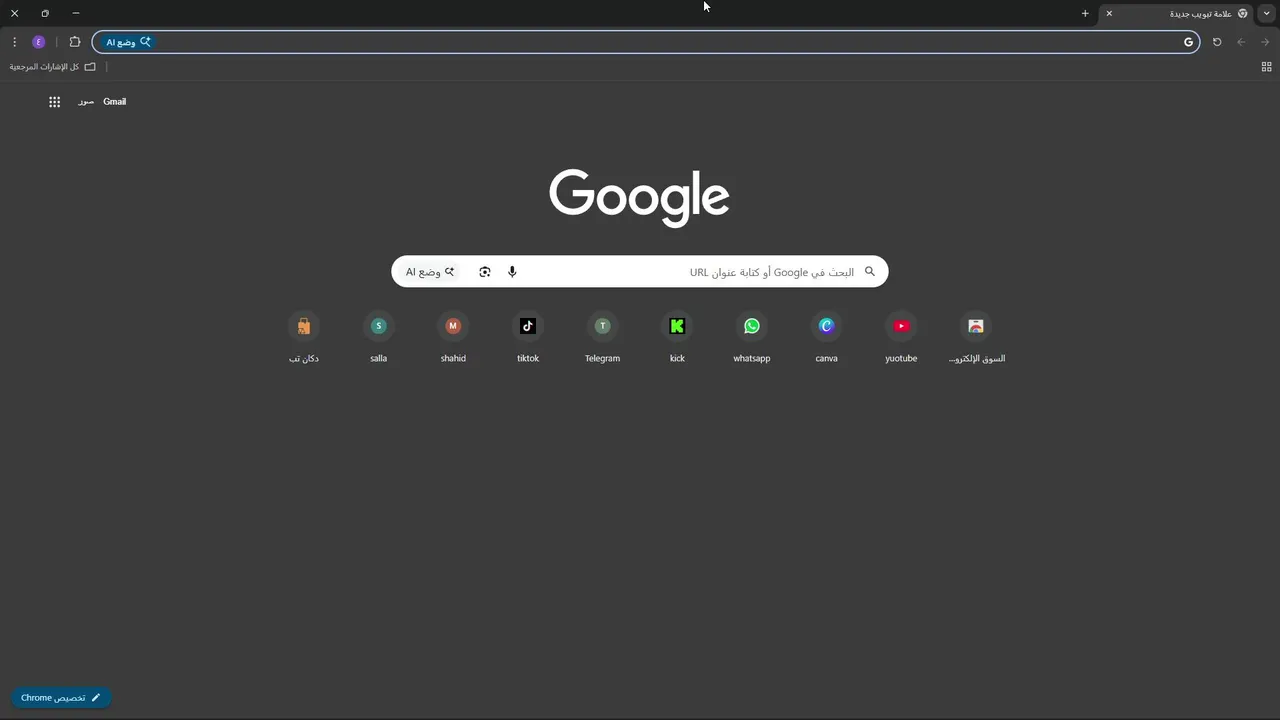Go forward with the forward arrow
This screenshot has width=1280, height=720.
[x=1241, y=42]
